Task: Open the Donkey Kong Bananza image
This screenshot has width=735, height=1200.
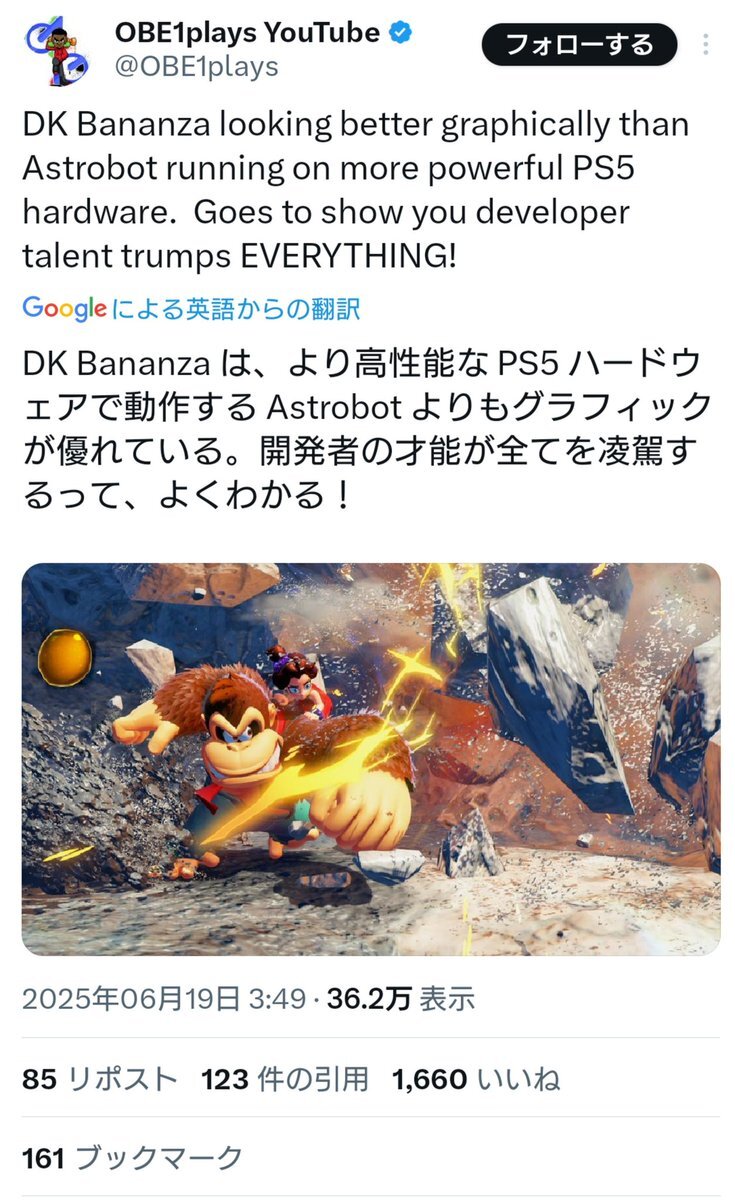Action: click(x=371, y=759)
